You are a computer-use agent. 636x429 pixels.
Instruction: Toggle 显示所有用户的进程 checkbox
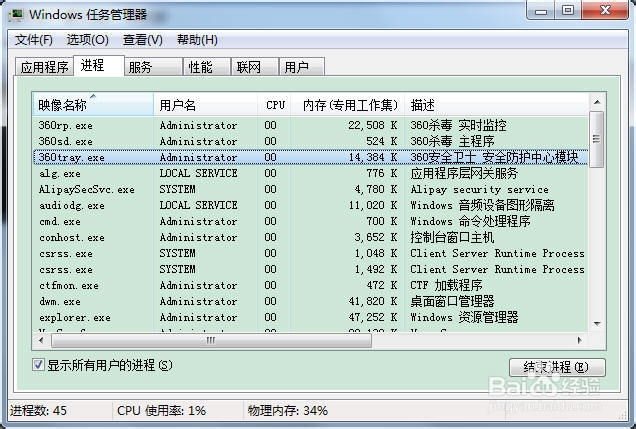tap(39, 365)
